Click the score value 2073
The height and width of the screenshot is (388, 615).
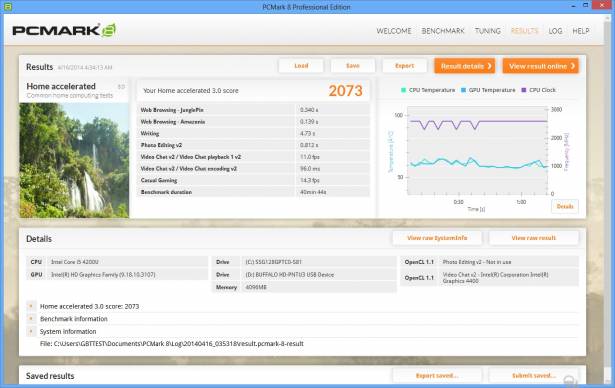(x=345, y=91)
